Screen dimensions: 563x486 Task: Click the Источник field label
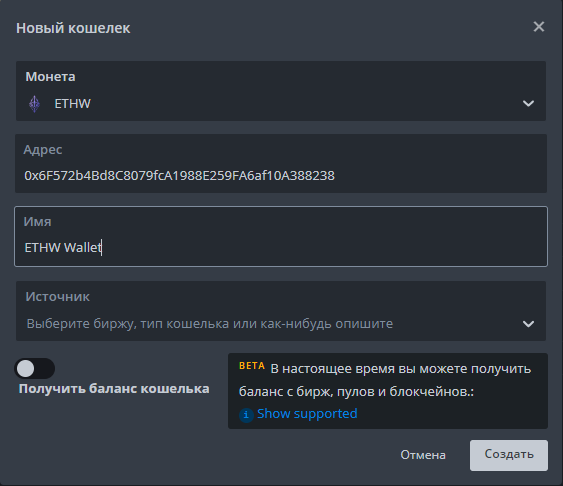point(57,297)
